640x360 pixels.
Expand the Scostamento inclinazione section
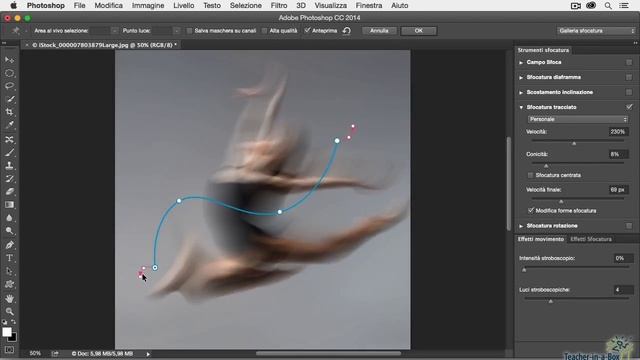521,92
